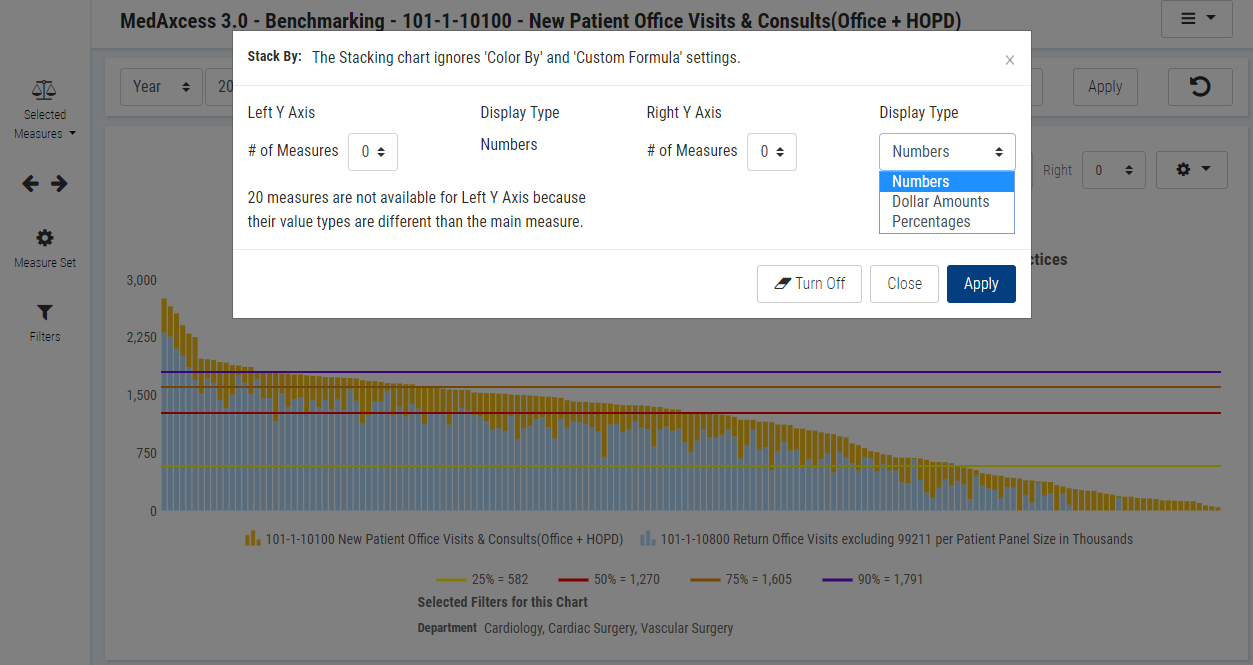Screen dimensions: 1253x665
Task: Open Left Y Axis number of measures dropdown
Action: pos(373,152)
